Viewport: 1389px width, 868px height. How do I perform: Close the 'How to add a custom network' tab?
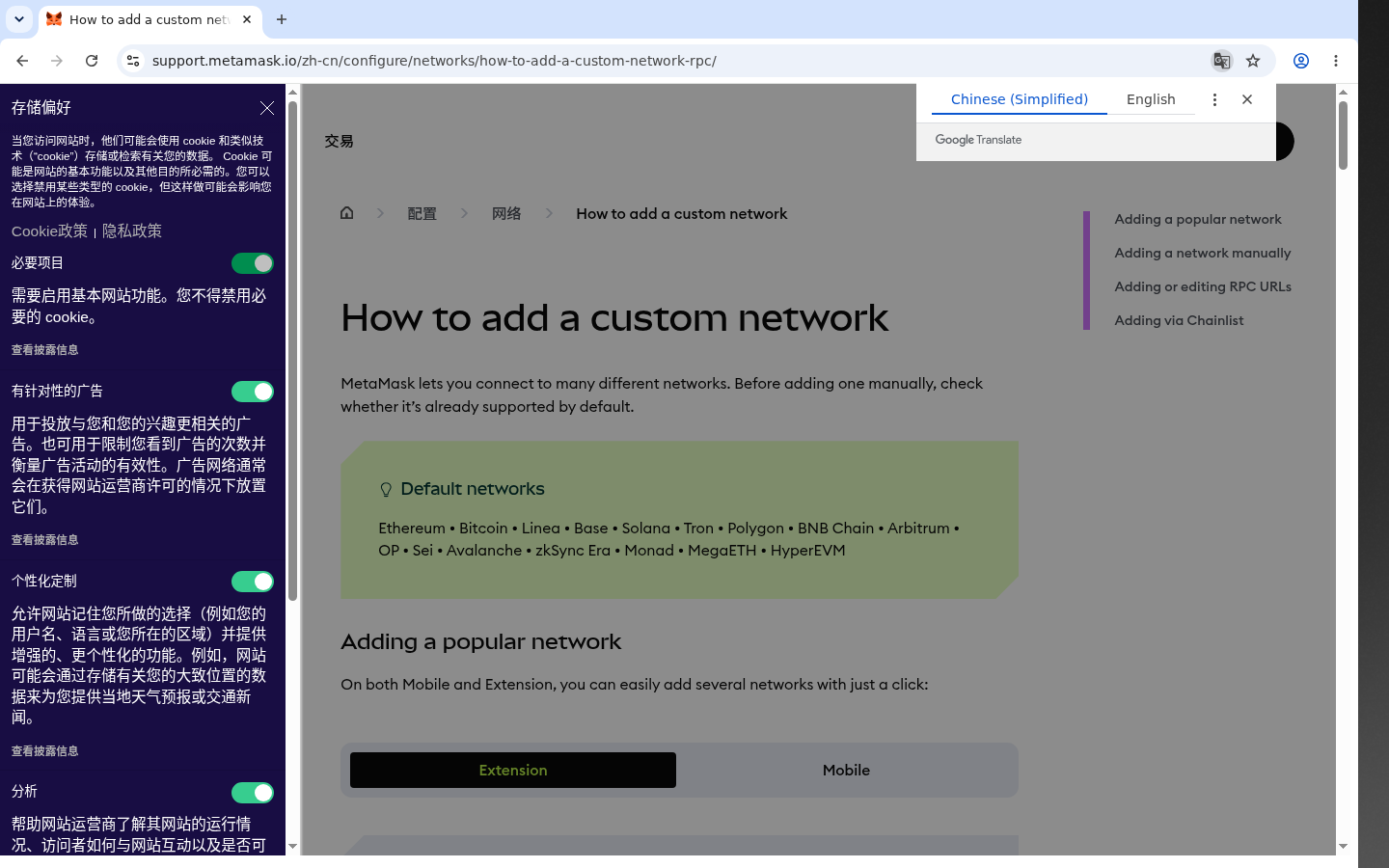(247, 19)
